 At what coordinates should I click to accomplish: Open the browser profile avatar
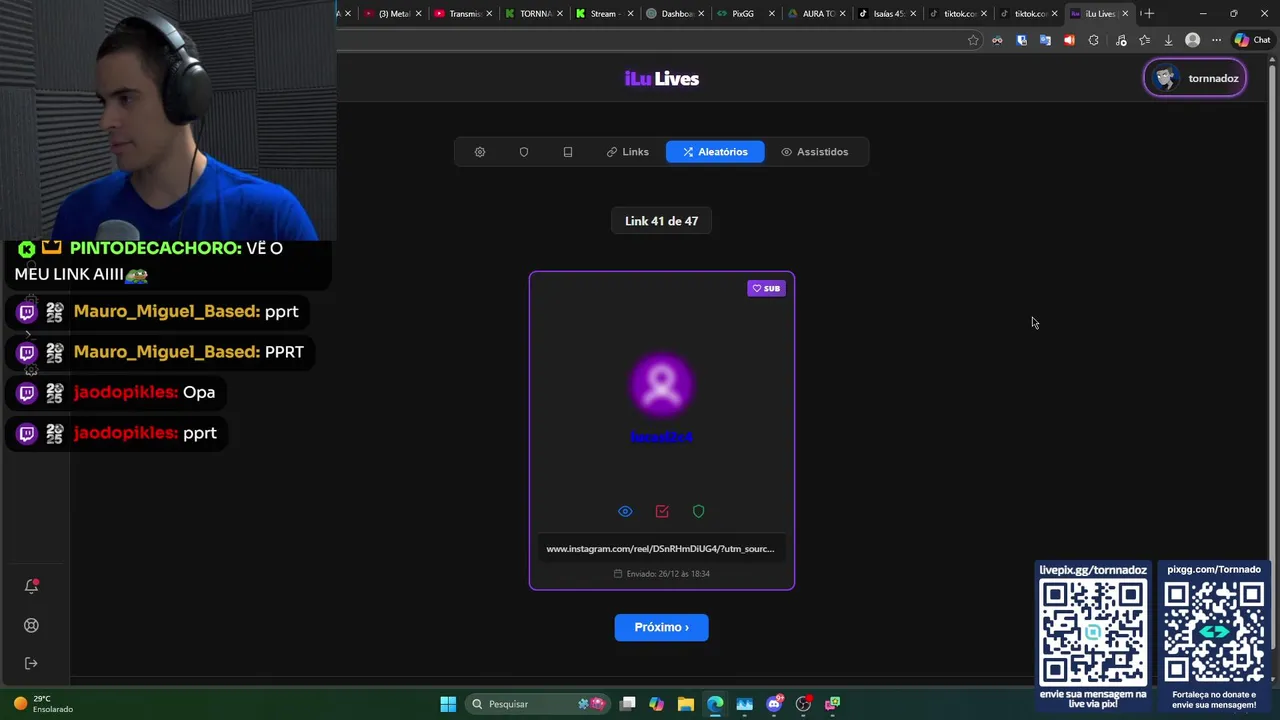coord(1192,40)
